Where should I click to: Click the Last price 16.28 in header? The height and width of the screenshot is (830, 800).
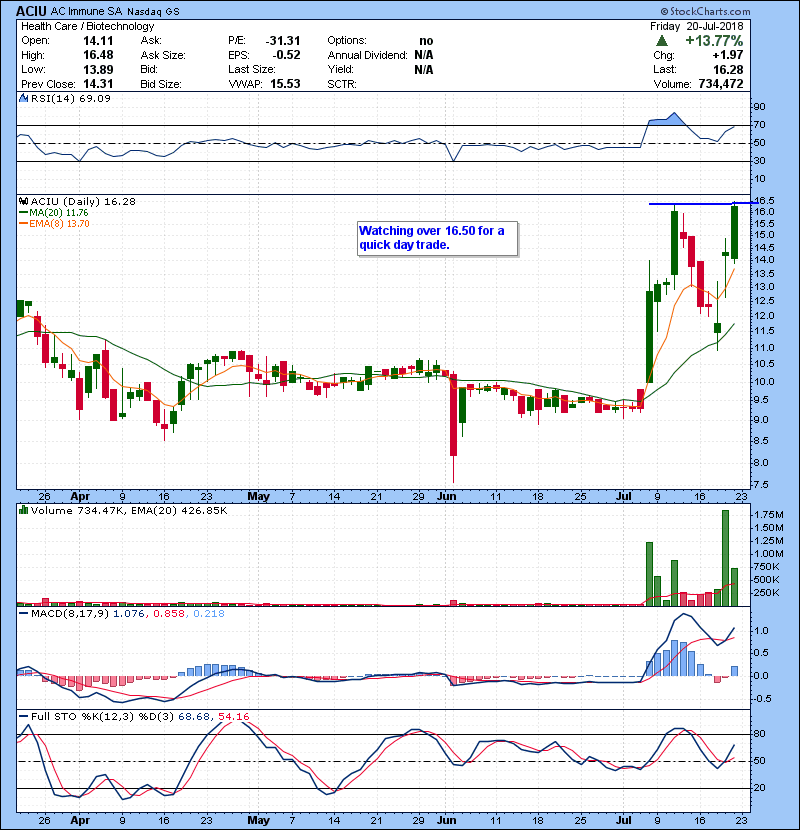pos(728,69)
